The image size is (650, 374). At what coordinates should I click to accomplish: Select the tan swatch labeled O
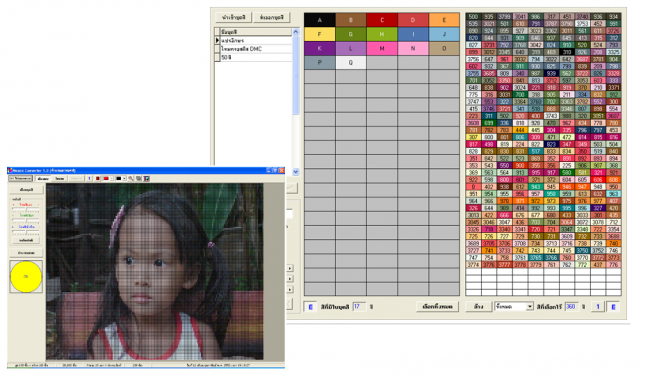pos(444,49)
